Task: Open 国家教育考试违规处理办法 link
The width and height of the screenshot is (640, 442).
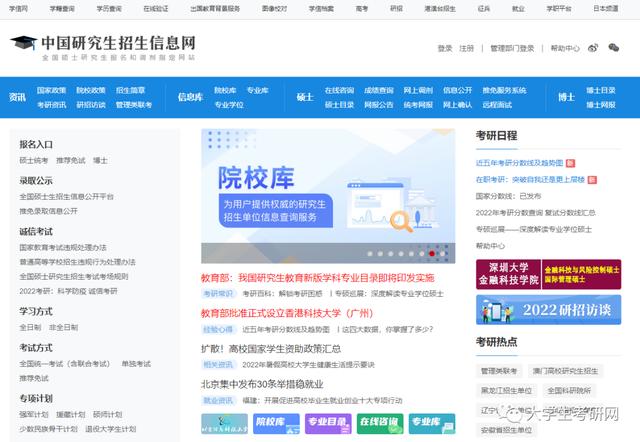Action: (63, 247)
